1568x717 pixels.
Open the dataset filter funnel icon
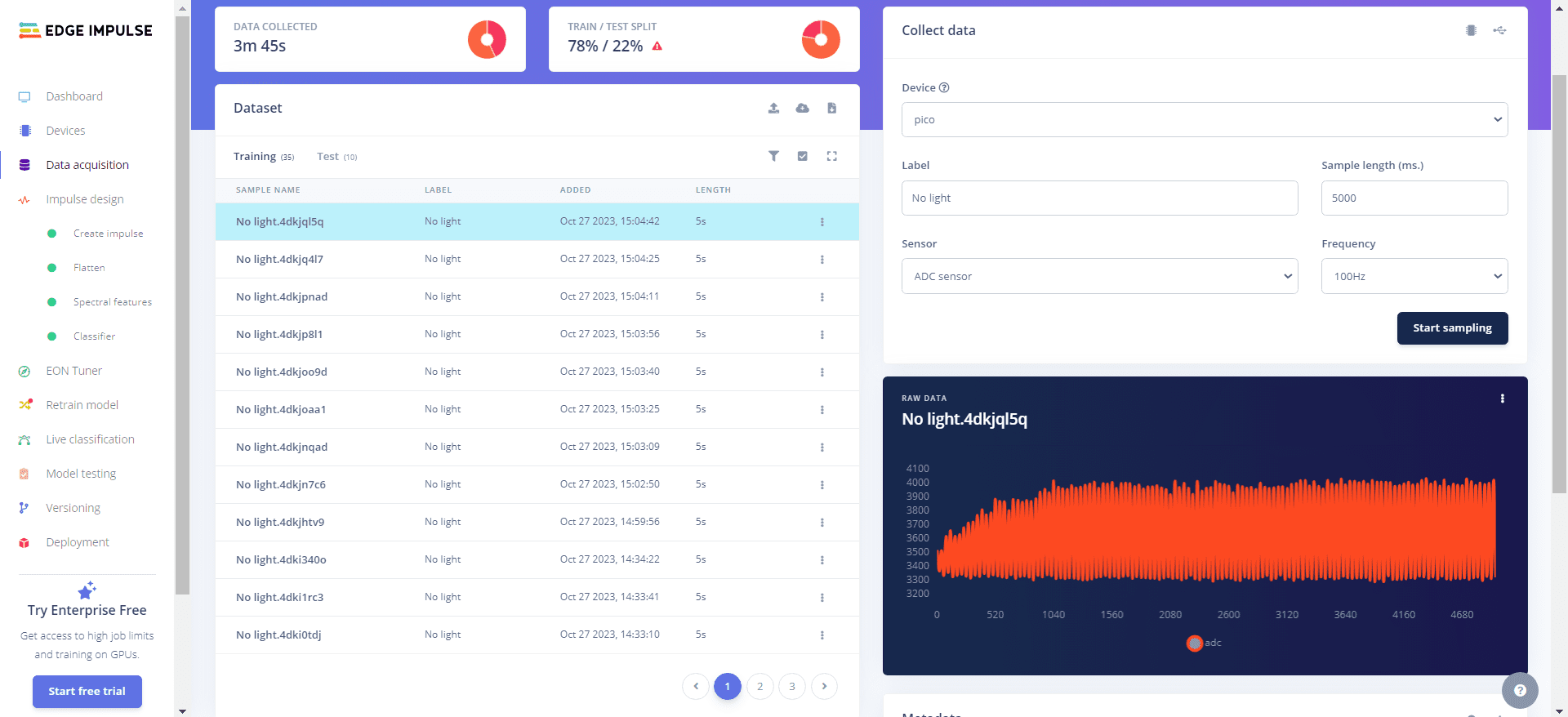click(x=773, y=156)
